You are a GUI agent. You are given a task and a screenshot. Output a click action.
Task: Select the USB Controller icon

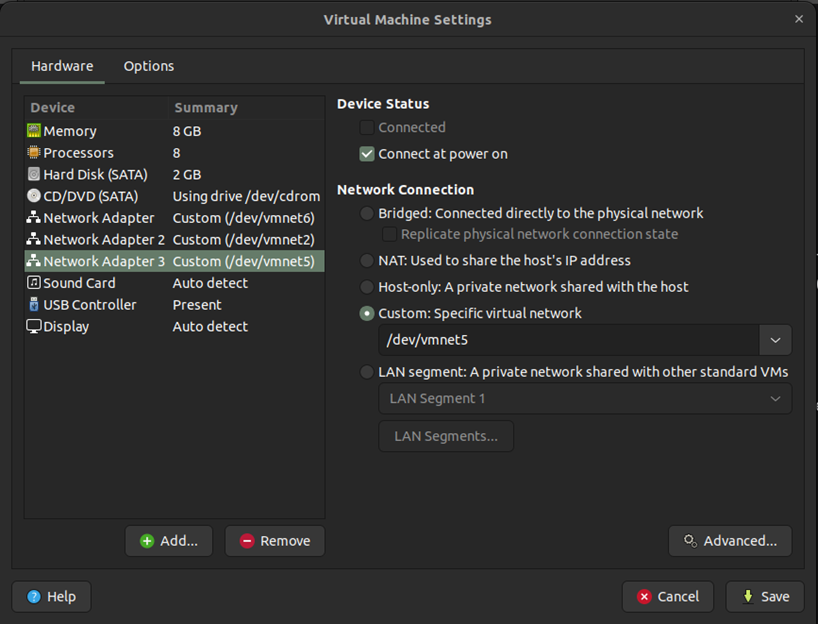(34, 305)
